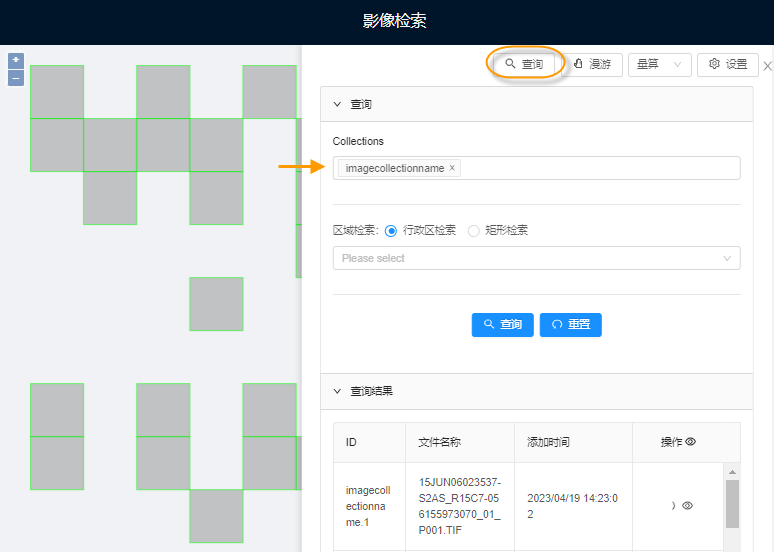Zoom in on the map
Screen dimensions: 774x552
coord(16,60)
